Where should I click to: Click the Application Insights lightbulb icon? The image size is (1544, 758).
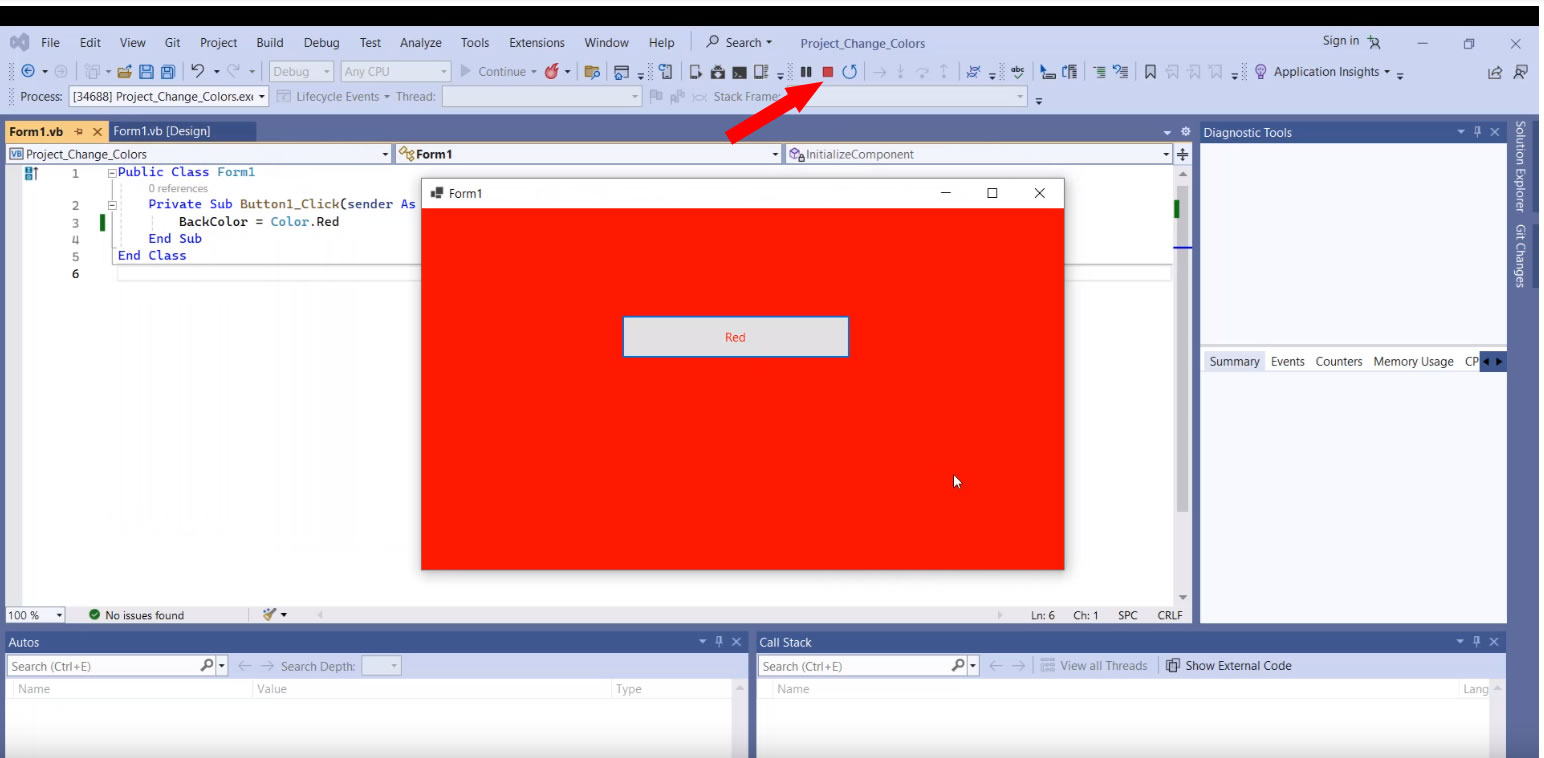click(x=1260, y=72)
